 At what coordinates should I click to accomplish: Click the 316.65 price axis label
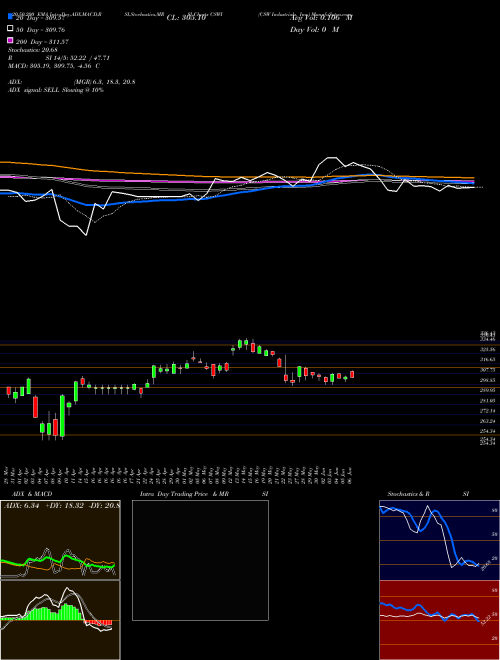488,360
